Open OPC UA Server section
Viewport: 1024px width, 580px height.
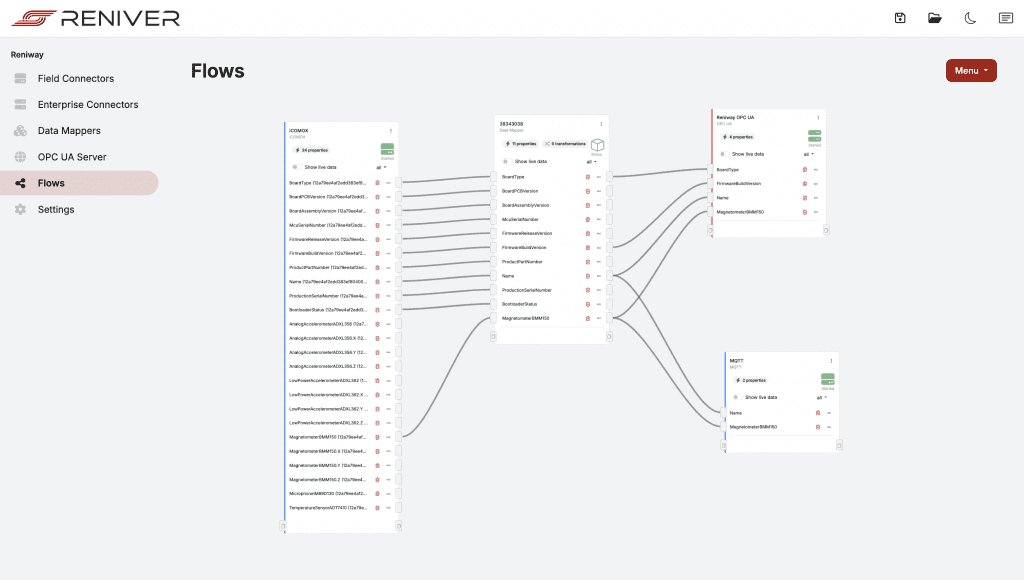72,157
